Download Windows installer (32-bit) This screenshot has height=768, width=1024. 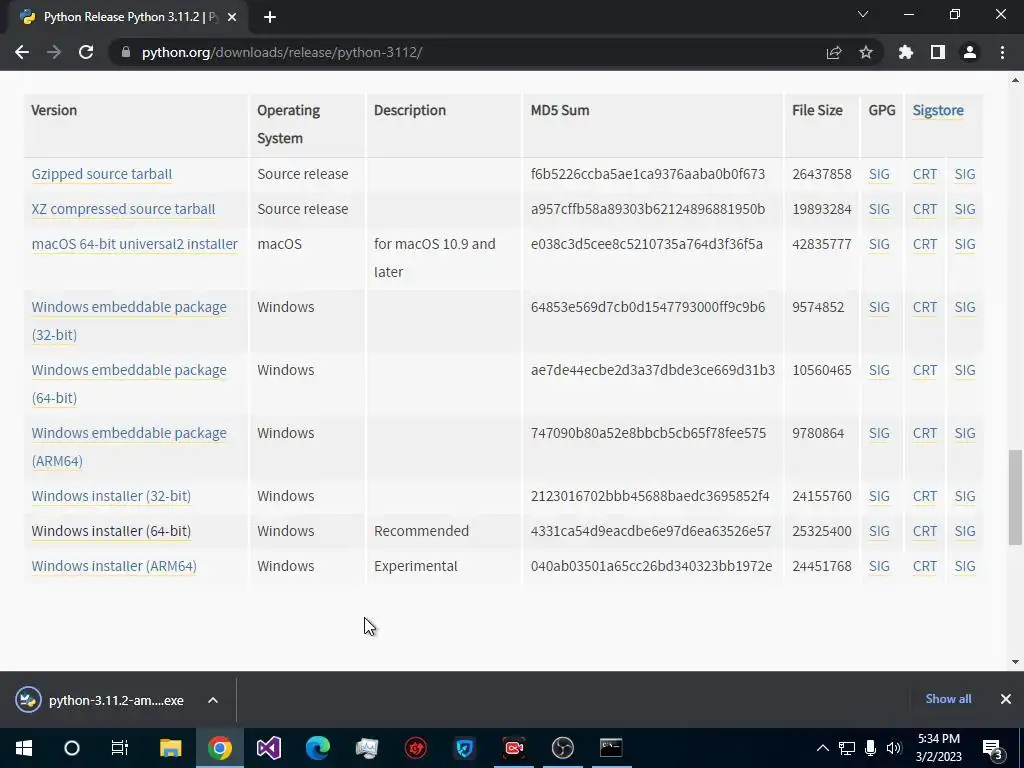[x=111, y=496]
